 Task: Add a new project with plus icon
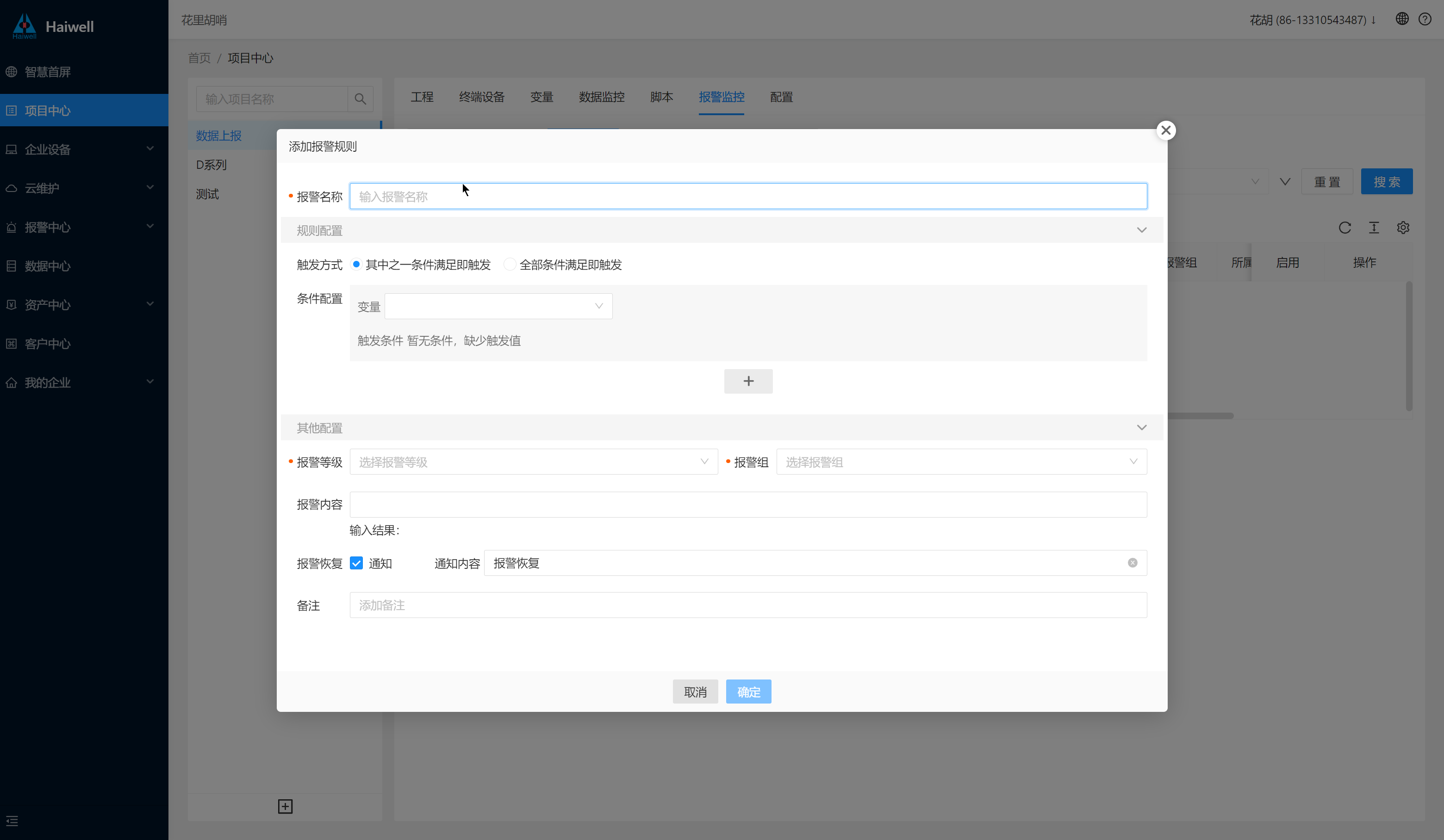click(286, 806)
